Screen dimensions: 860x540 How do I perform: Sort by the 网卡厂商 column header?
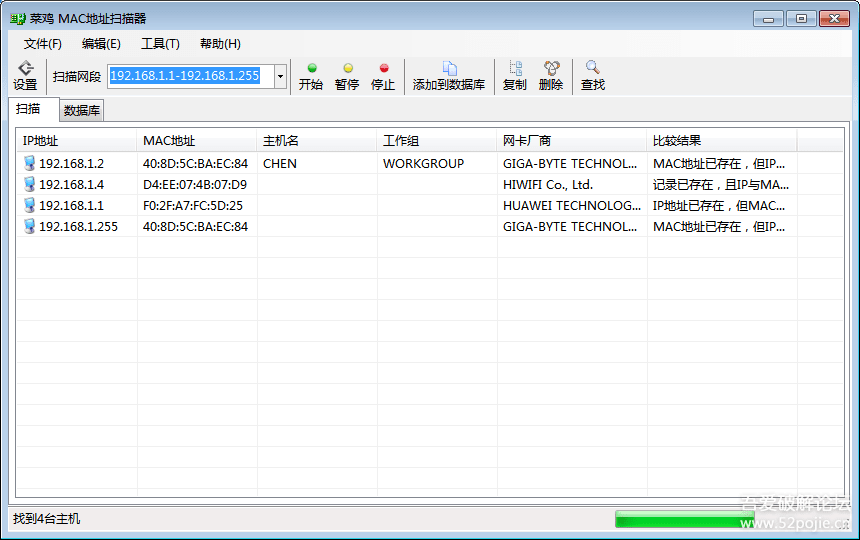coord(572,141)
